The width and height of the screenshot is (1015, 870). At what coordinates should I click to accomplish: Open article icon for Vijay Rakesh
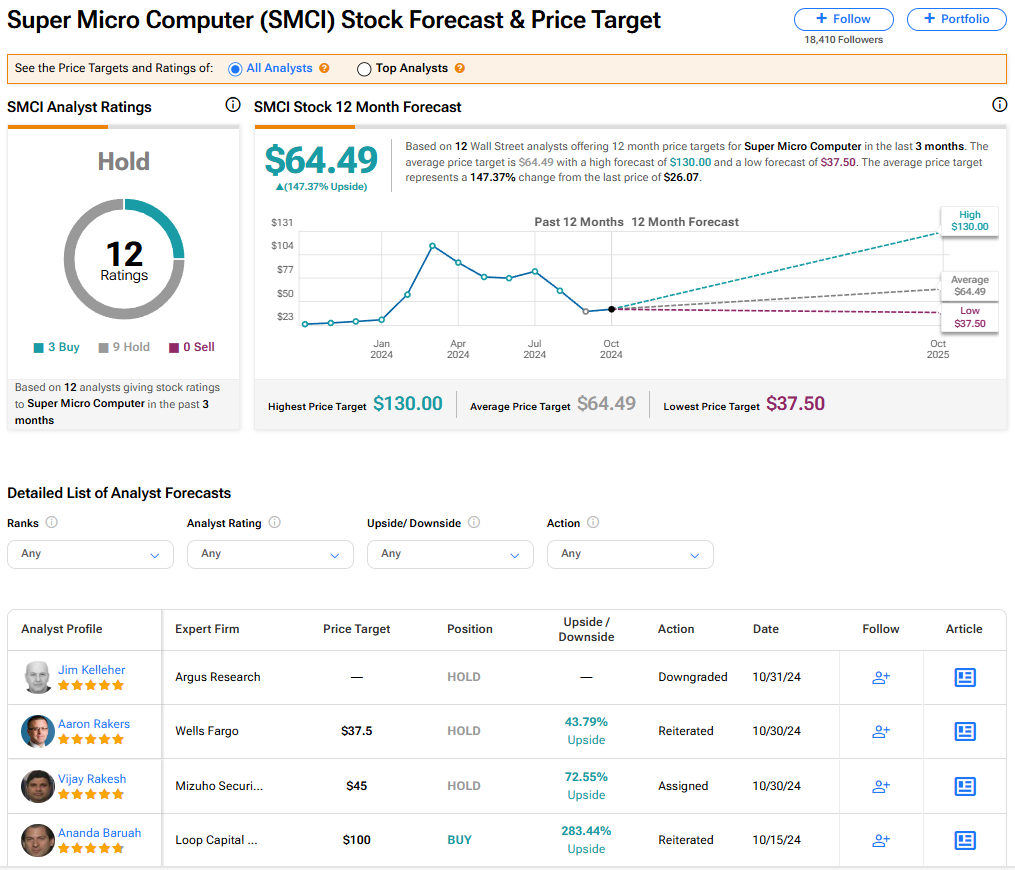(965, 786)
